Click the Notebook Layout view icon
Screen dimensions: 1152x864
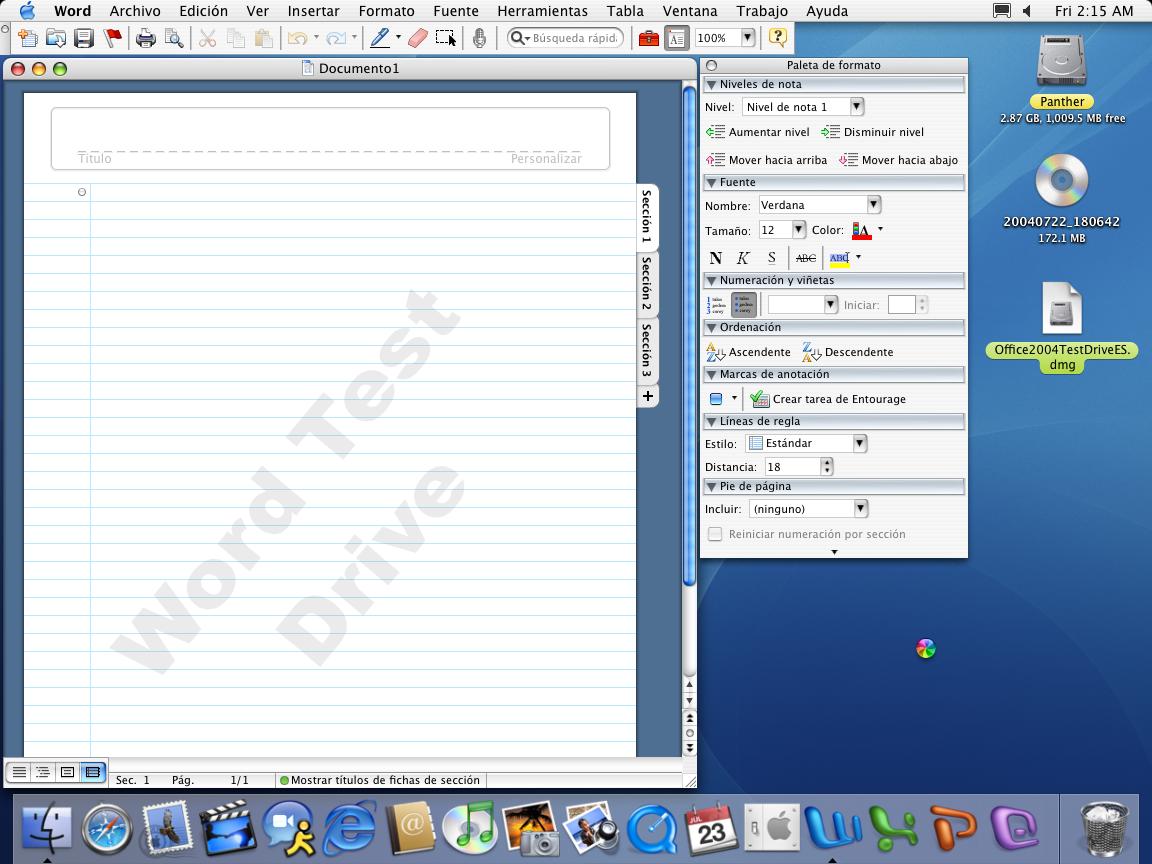[x=93, y=772]
